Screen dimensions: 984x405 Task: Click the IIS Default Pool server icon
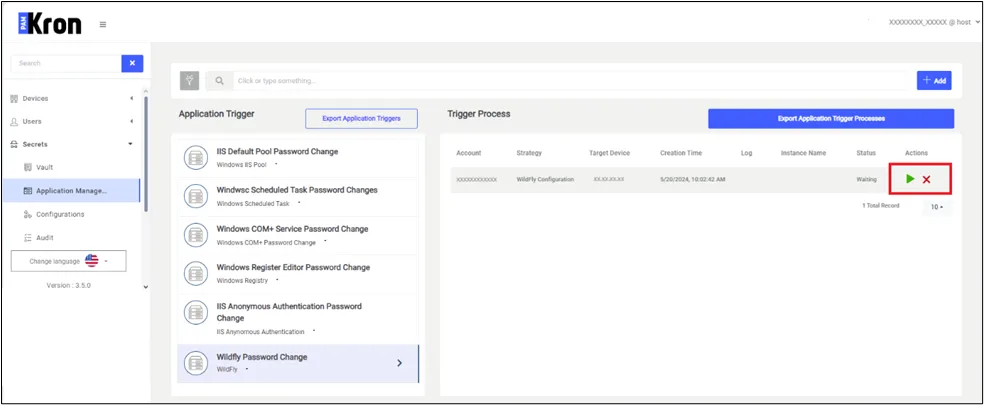pyautogui.click(x=196, y=158)
